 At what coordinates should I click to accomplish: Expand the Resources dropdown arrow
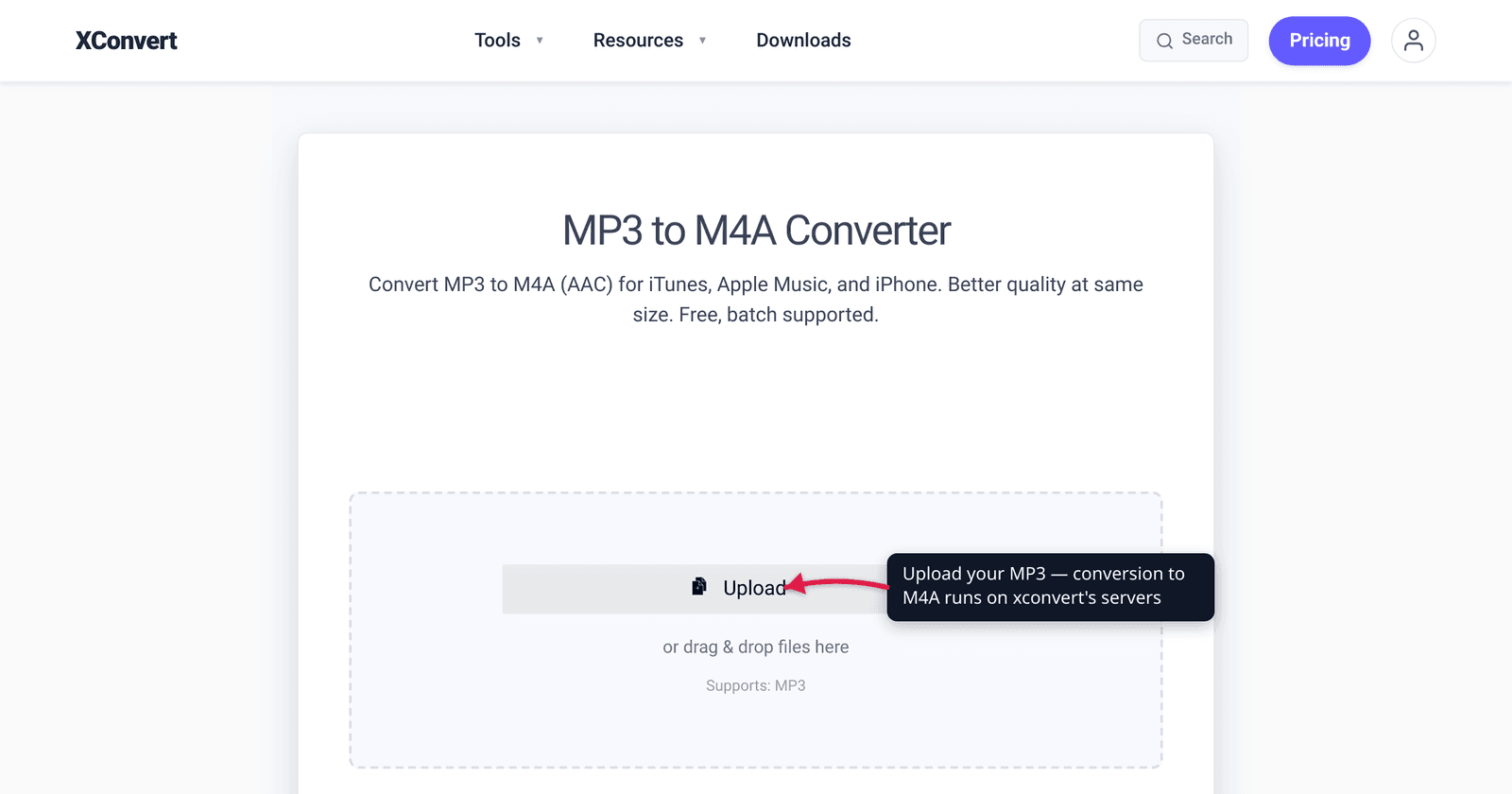(702, 41)
